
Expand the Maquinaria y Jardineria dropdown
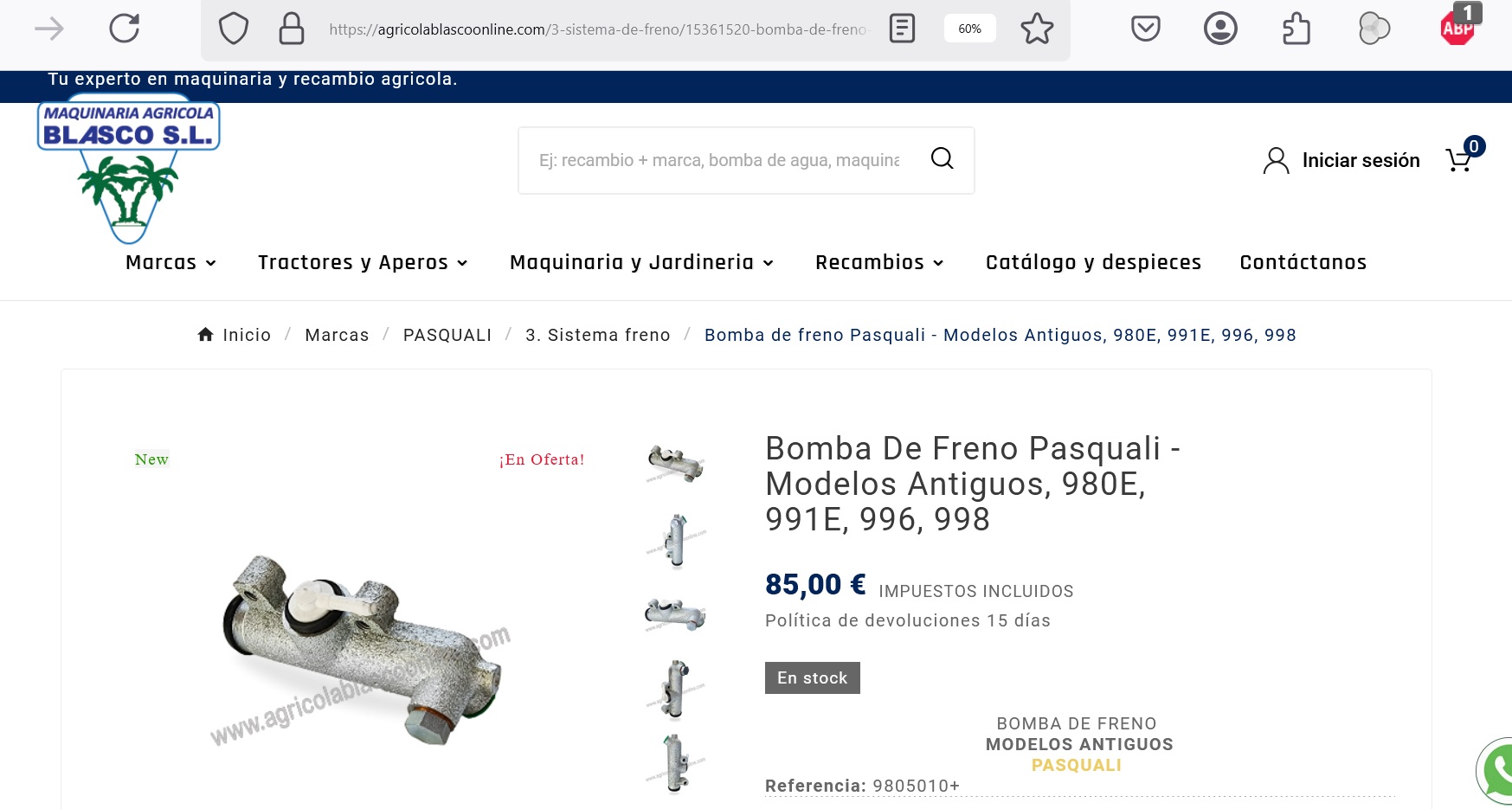click(641, 262)
